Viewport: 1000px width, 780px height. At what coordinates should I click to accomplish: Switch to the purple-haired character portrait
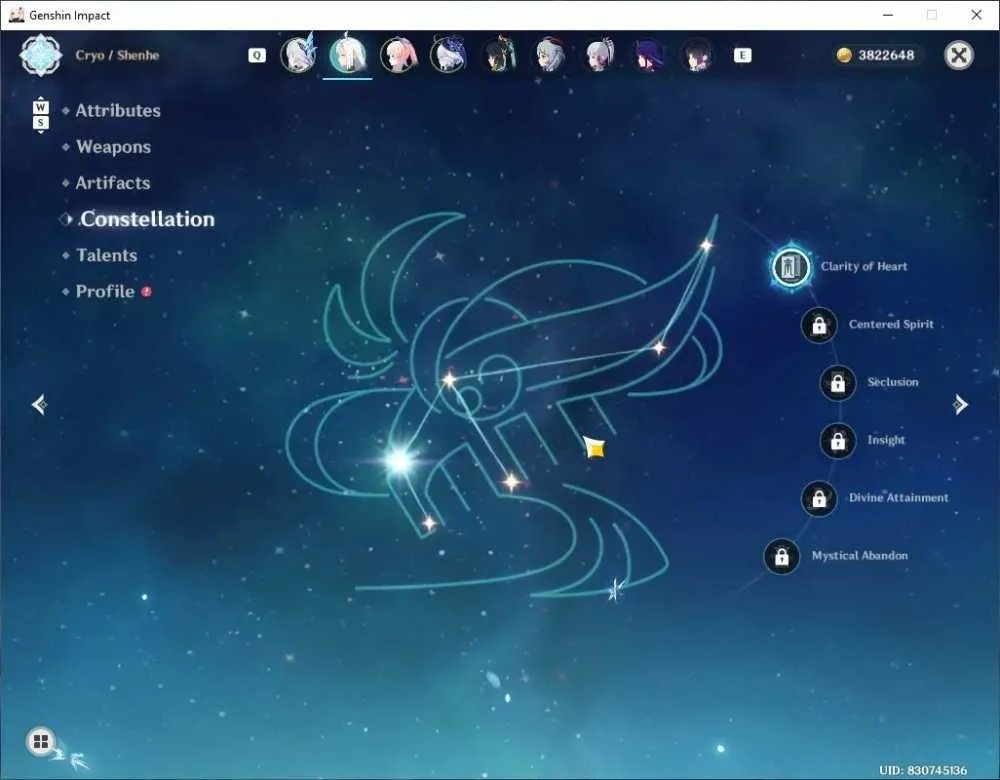pyautogui.click(x=649, y=55)
